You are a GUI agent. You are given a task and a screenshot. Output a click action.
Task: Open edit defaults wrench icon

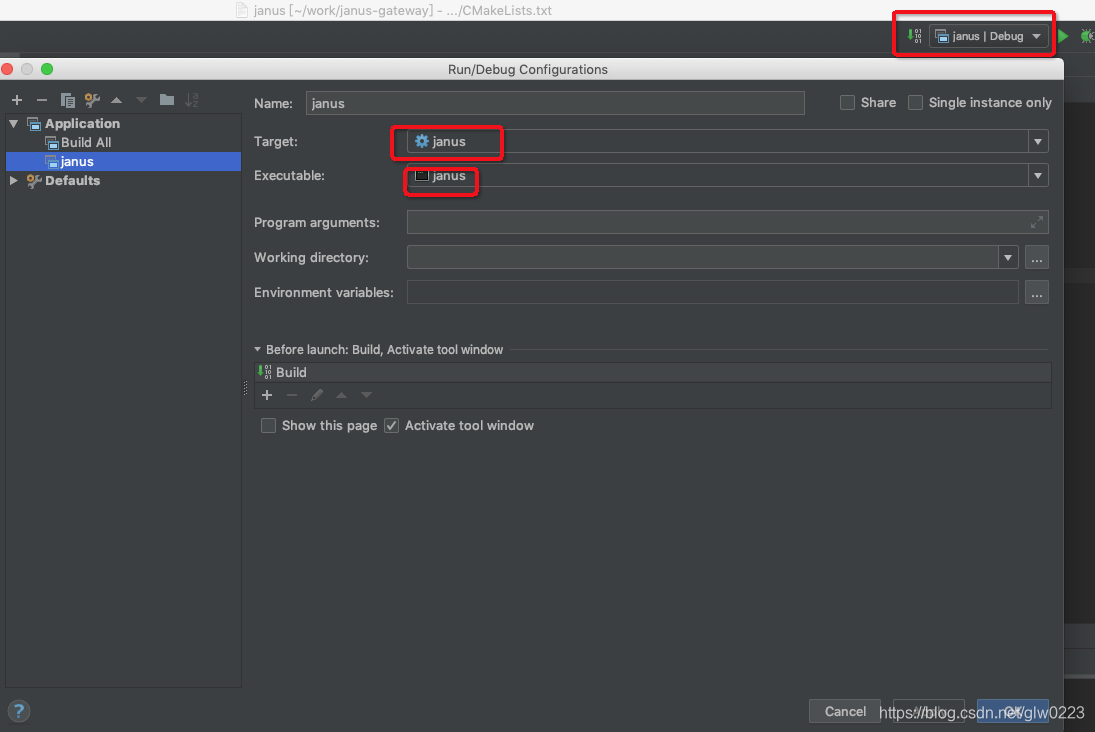click(92, 100)
